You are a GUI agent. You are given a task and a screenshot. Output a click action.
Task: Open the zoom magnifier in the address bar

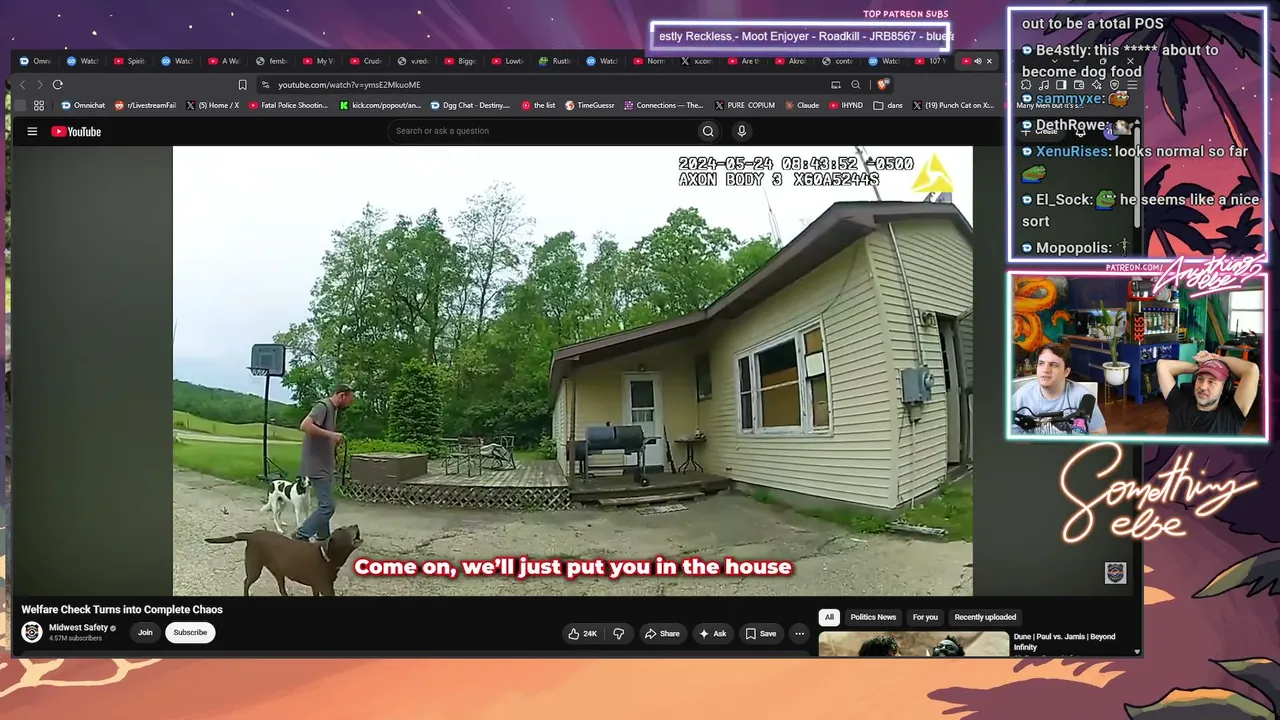(x=855, y=85)
